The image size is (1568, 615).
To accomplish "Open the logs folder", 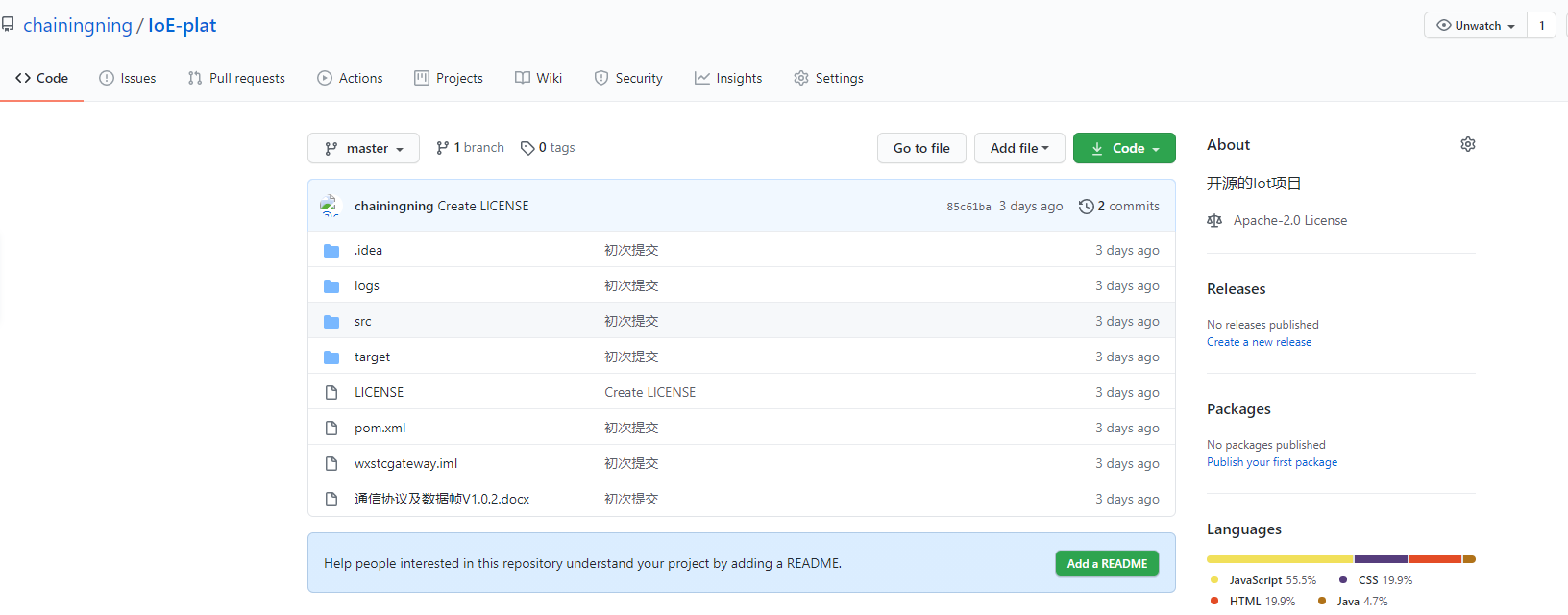I will coord(367,285).
